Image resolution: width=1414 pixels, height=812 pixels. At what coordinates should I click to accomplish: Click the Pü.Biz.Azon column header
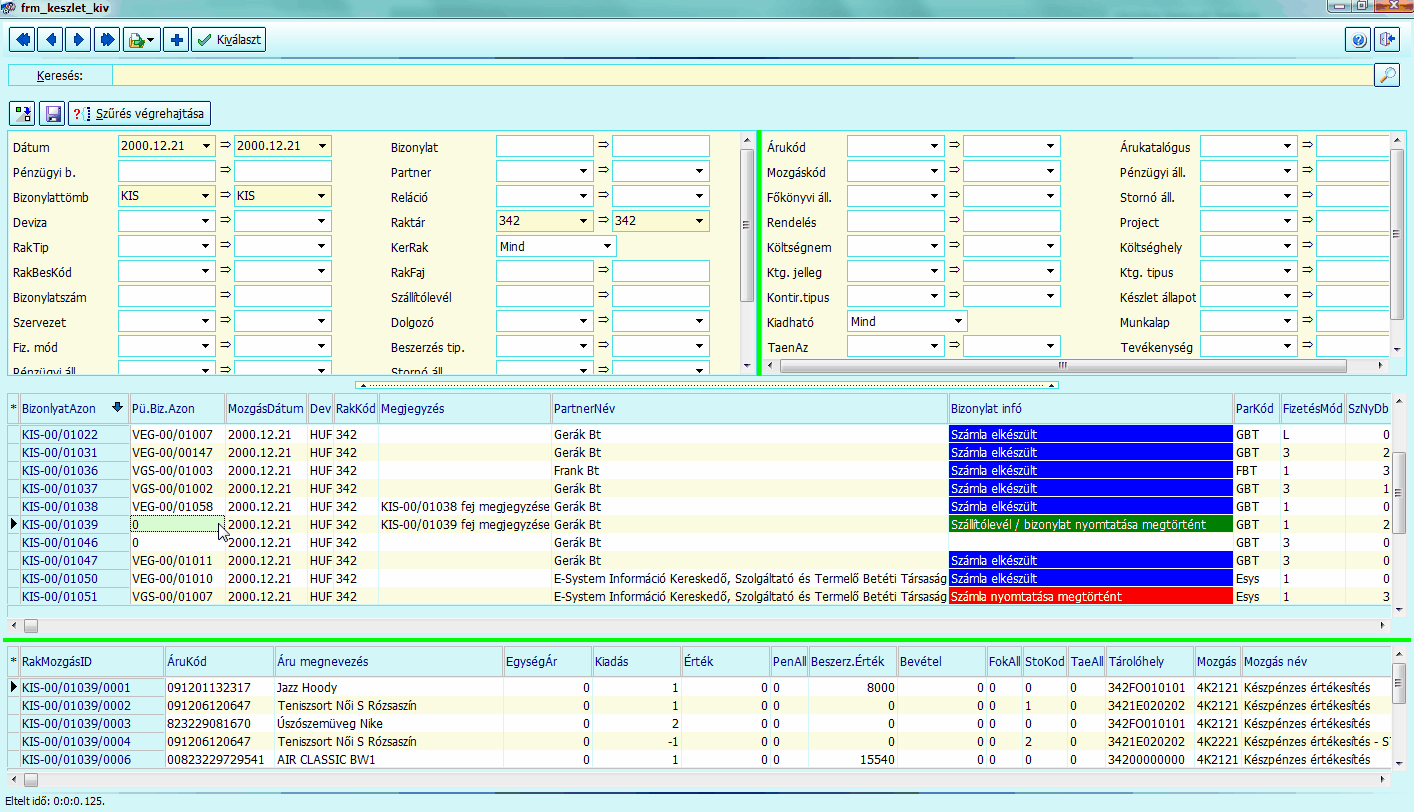pyautogui.click(x=177, y=408)
